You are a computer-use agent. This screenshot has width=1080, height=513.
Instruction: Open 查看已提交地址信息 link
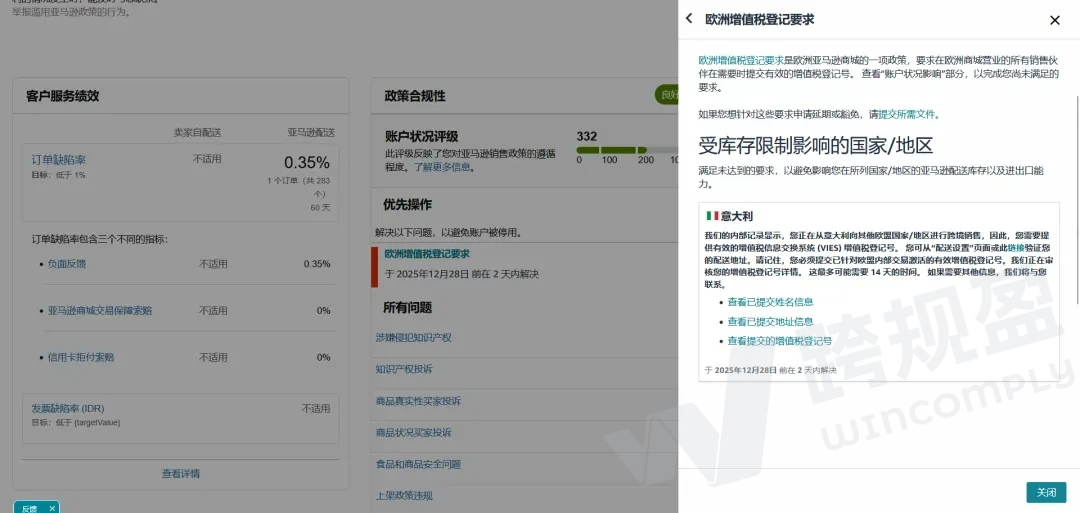click(770, 322)
